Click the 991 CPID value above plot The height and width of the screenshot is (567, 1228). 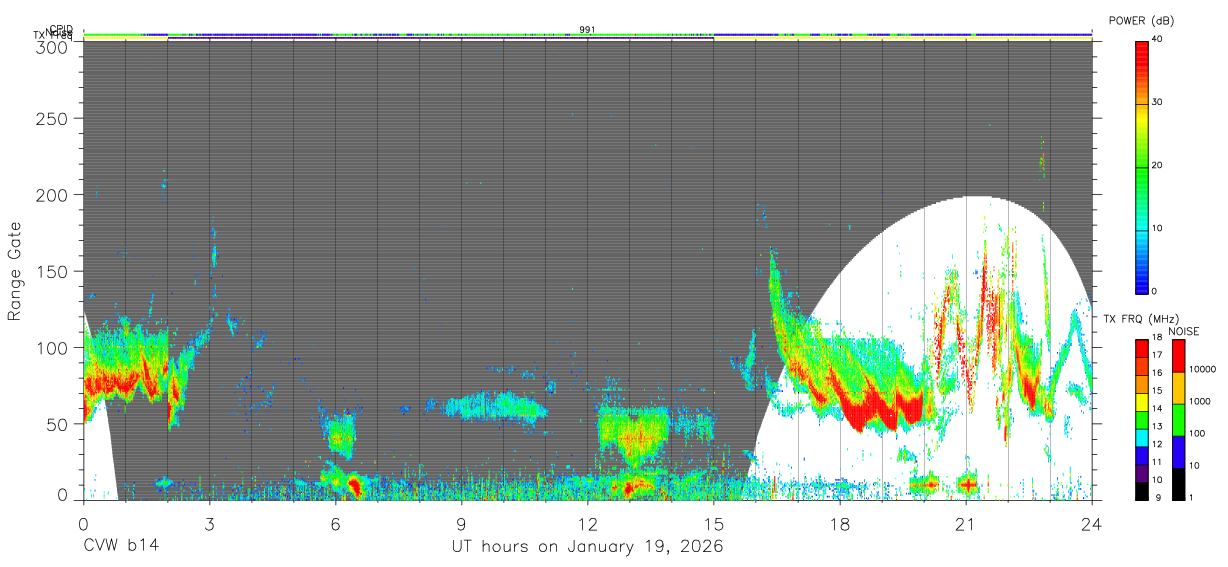pyautogui.click(x=587, y=30)
